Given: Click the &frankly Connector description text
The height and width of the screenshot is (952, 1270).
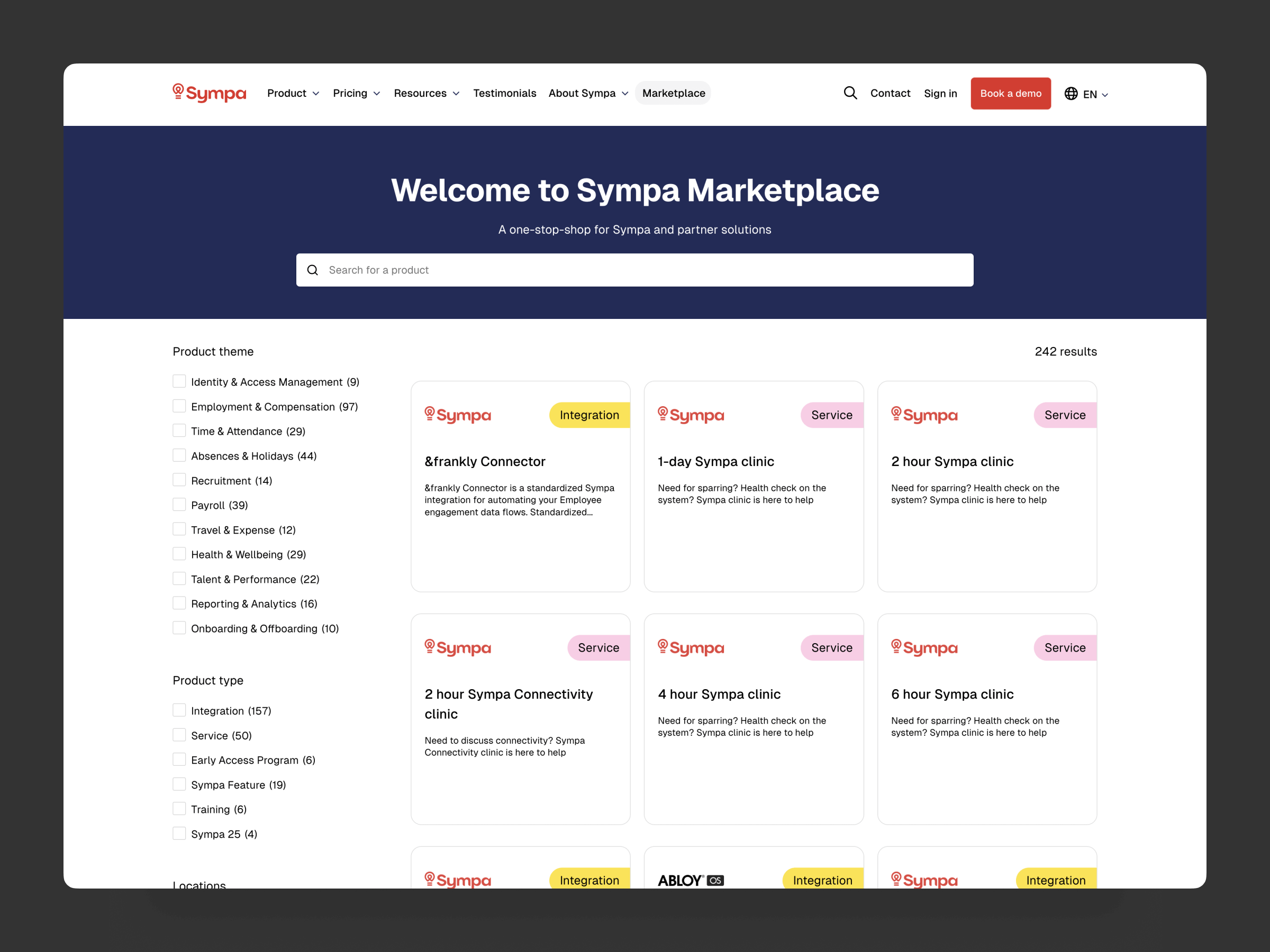Looking at the screenshot, I should 520,500.
